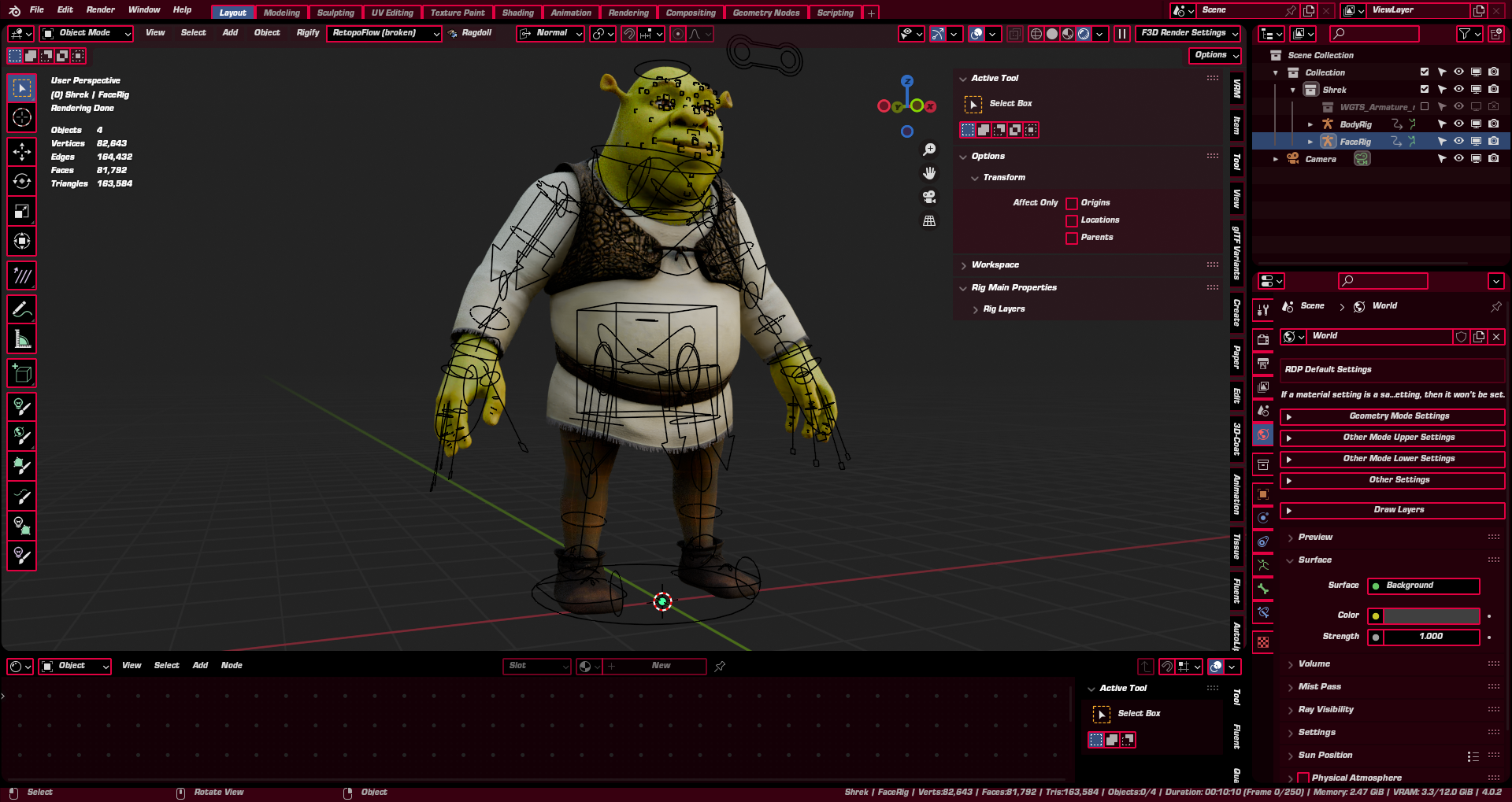Click the Ragdoll button
Image resolution: width=1512 pixels, height=802 pixels.
coord(470,33)
